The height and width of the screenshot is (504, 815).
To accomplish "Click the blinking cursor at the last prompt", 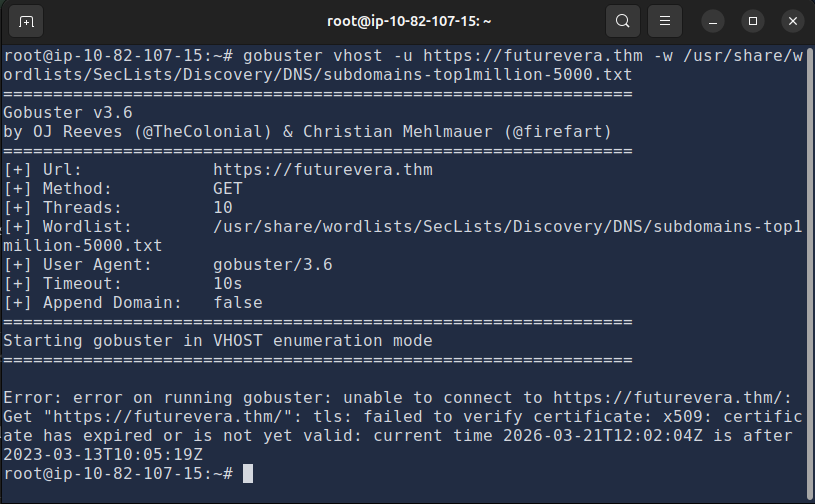I will click(248, 473).
